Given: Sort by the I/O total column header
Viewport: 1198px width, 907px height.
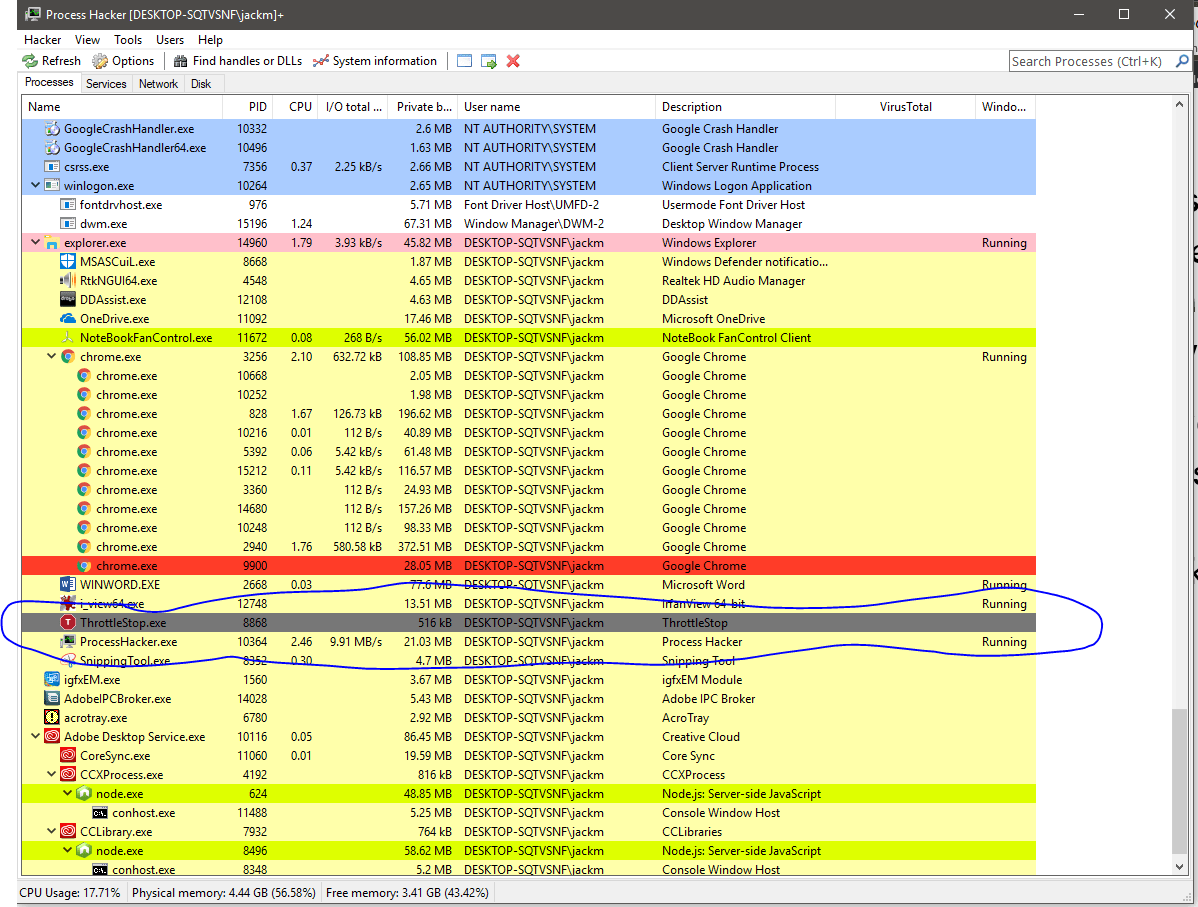Looking at the screenshot, I should pos(353,107).
